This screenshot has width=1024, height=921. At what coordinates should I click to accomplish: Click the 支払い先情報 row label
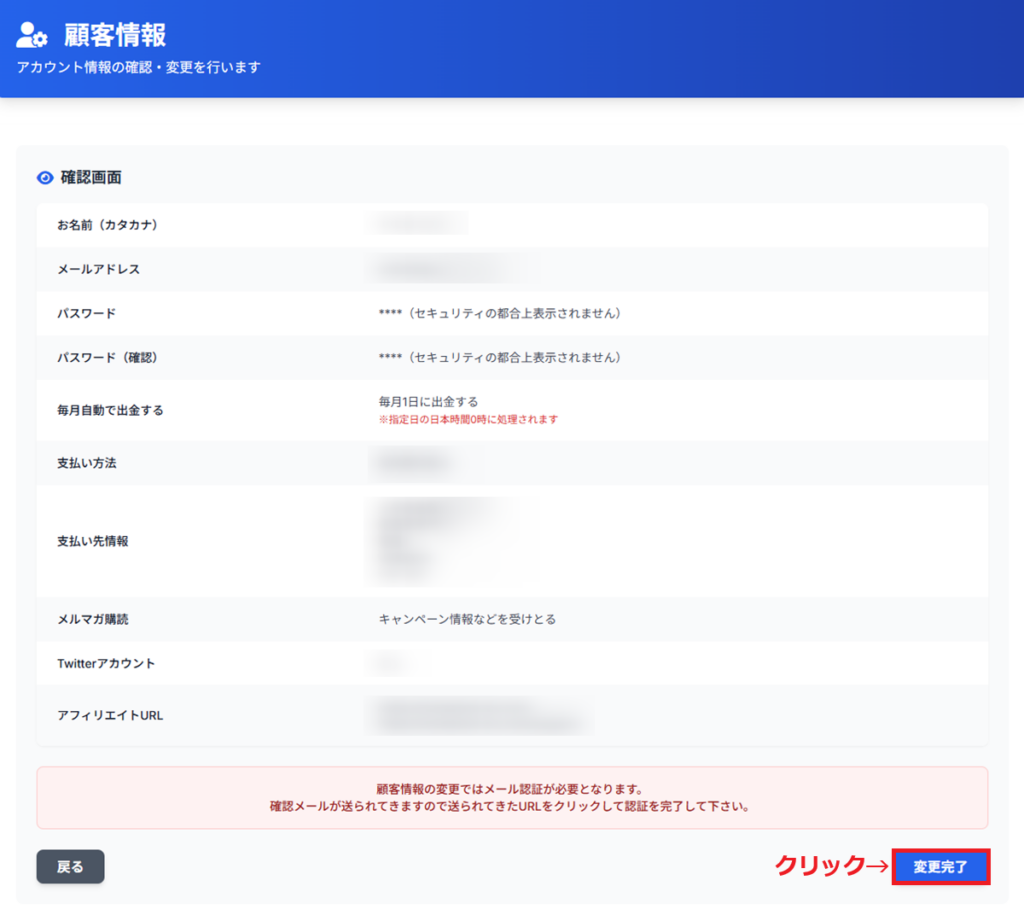coord(93,541)
